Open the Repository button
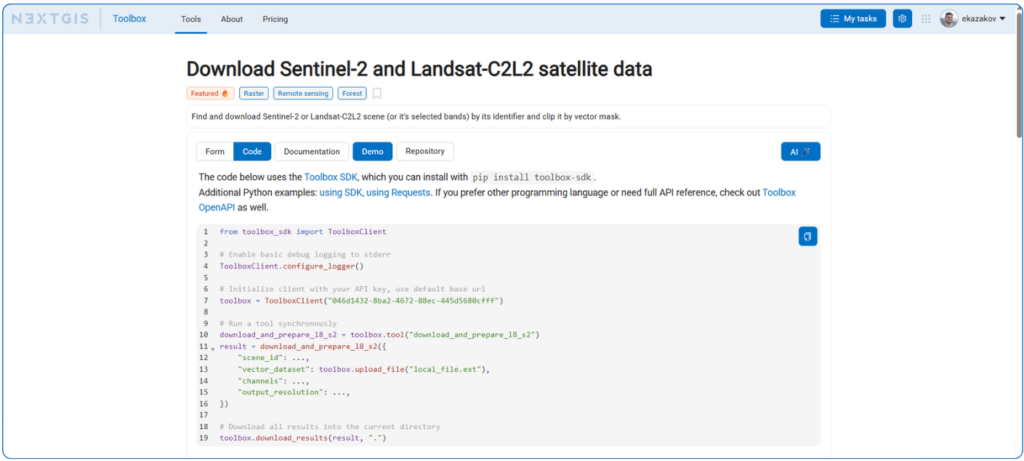Screen dimensions: 1024x461 (424, 151)
